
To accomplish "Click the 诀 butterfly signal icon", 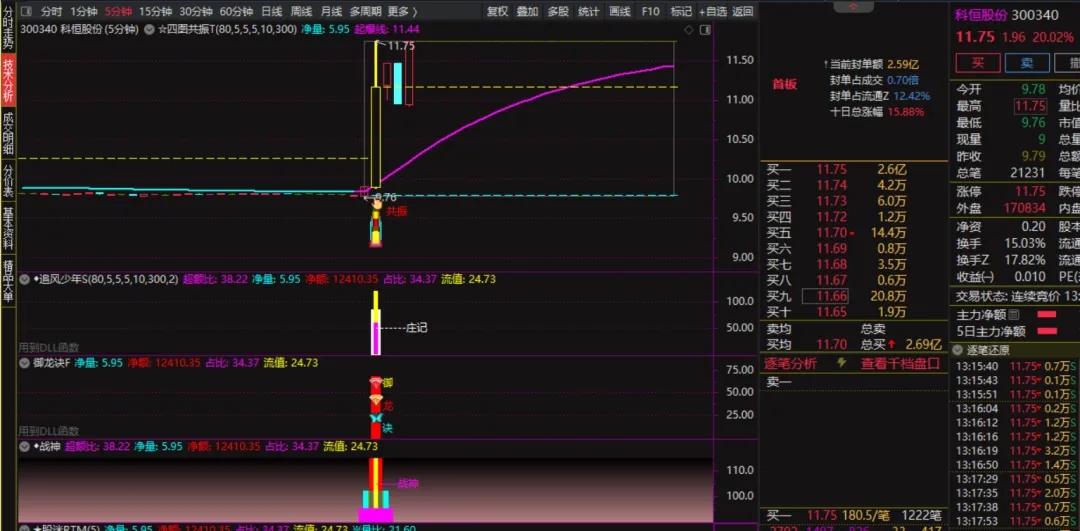I will click(x=375, y=418).
